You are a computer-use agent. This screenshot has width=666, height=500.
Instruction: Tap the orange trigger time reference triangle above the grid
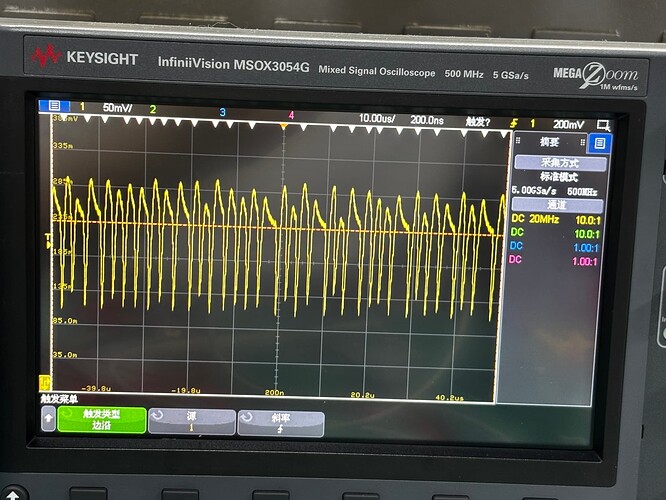click(x=283, y=127)
